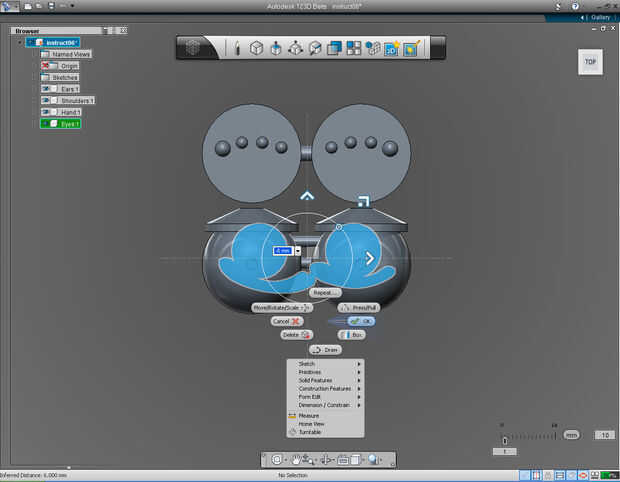Click the visual style sphere navigation icon

pyautogui.click(x=373, y=459)
